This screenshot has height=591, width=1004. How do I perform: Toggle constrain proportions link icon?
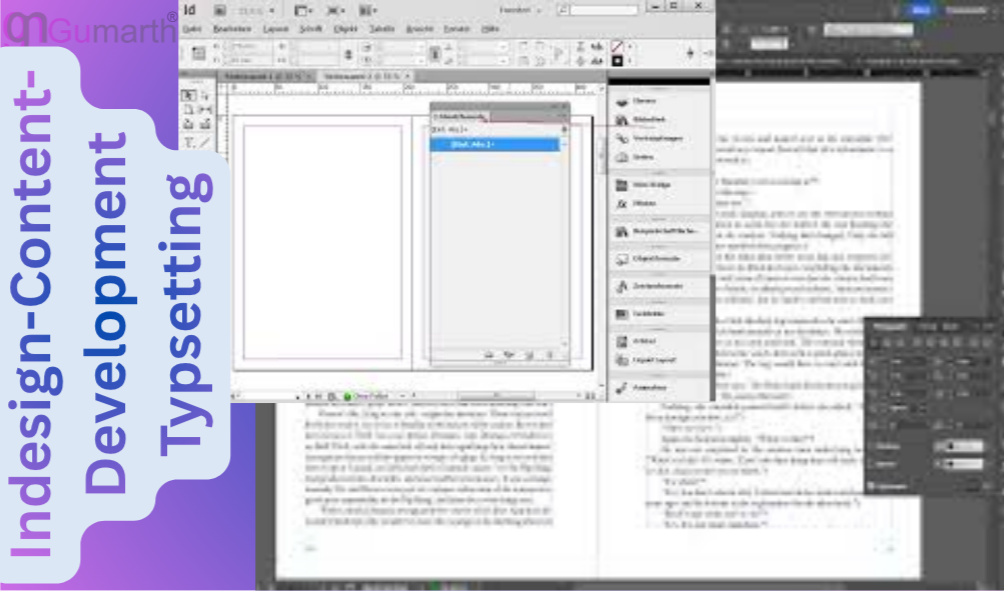point(348,54)
